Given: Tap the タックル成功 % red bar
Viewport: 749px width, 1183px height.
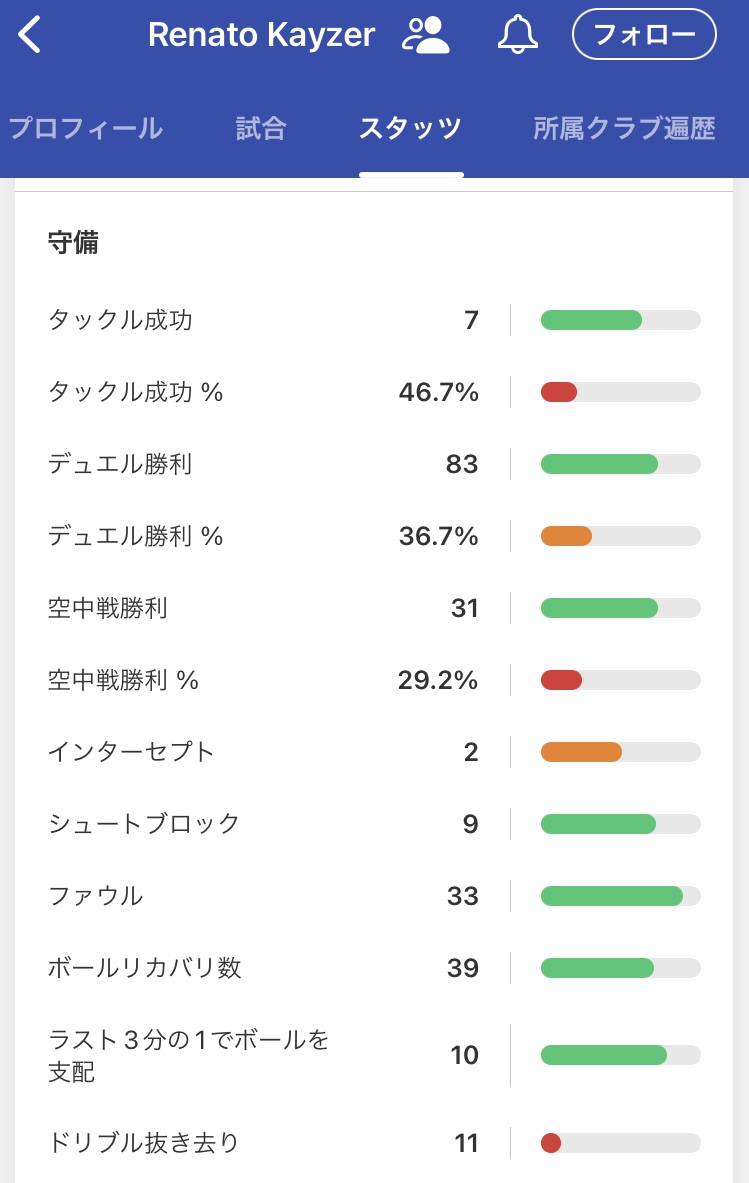Looking at the screenshot, I should [560, 392].
